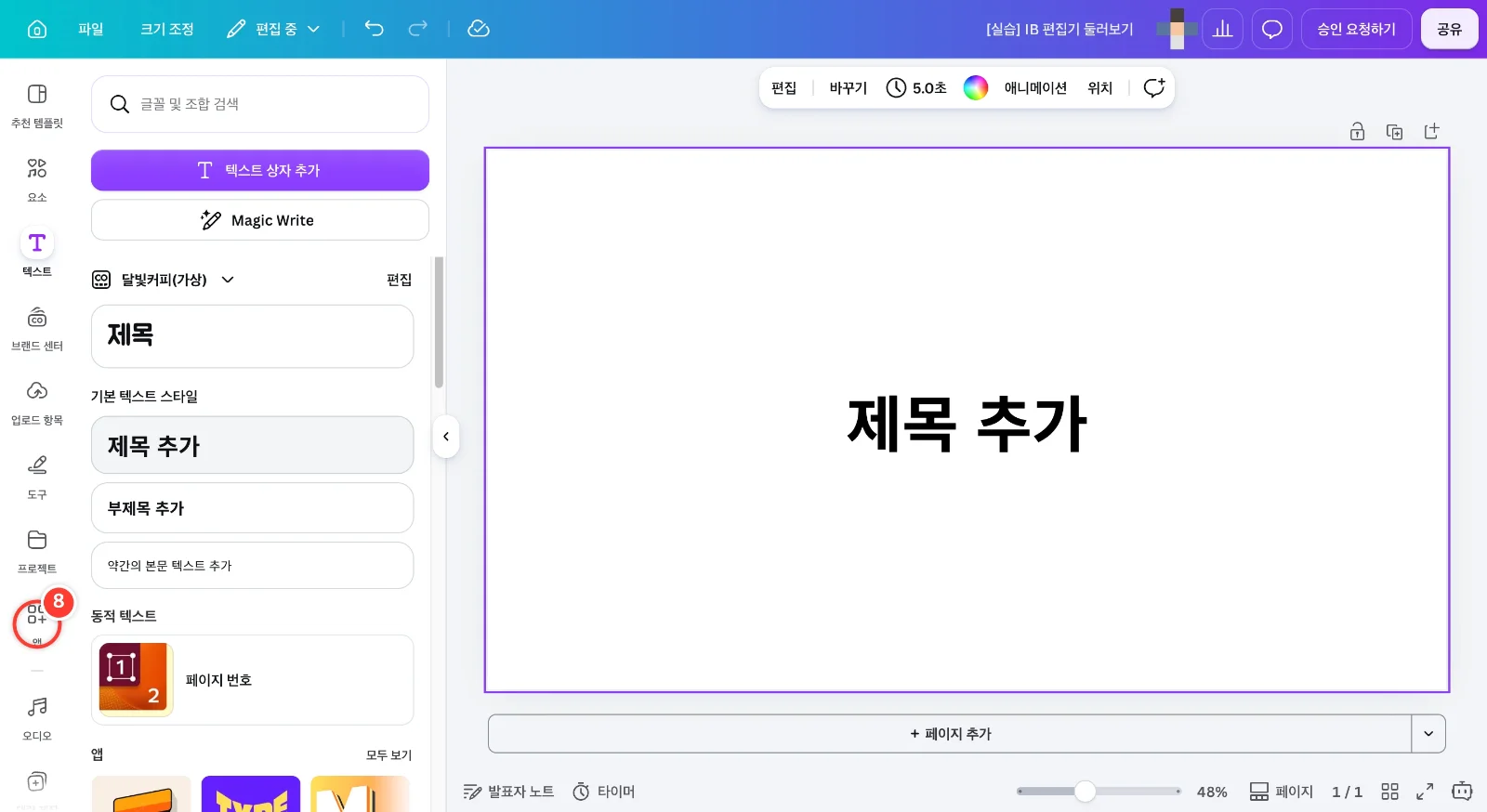The image size is (1487, 812).
Task: Open the analytics chart icon
Action: (x=1223, y=29)
